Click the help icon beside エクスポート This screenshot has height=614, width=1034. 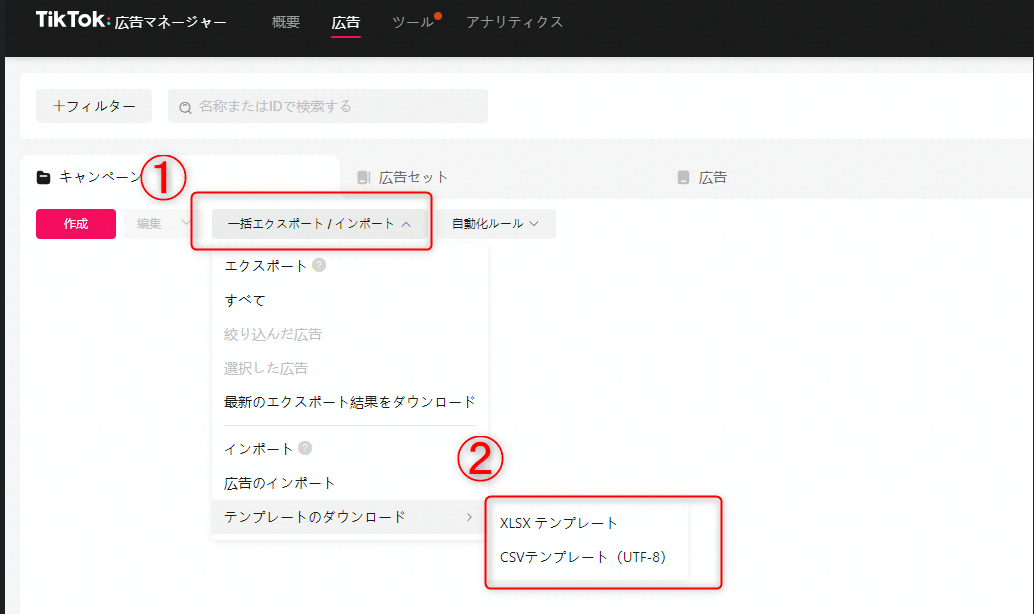point(319,266)
